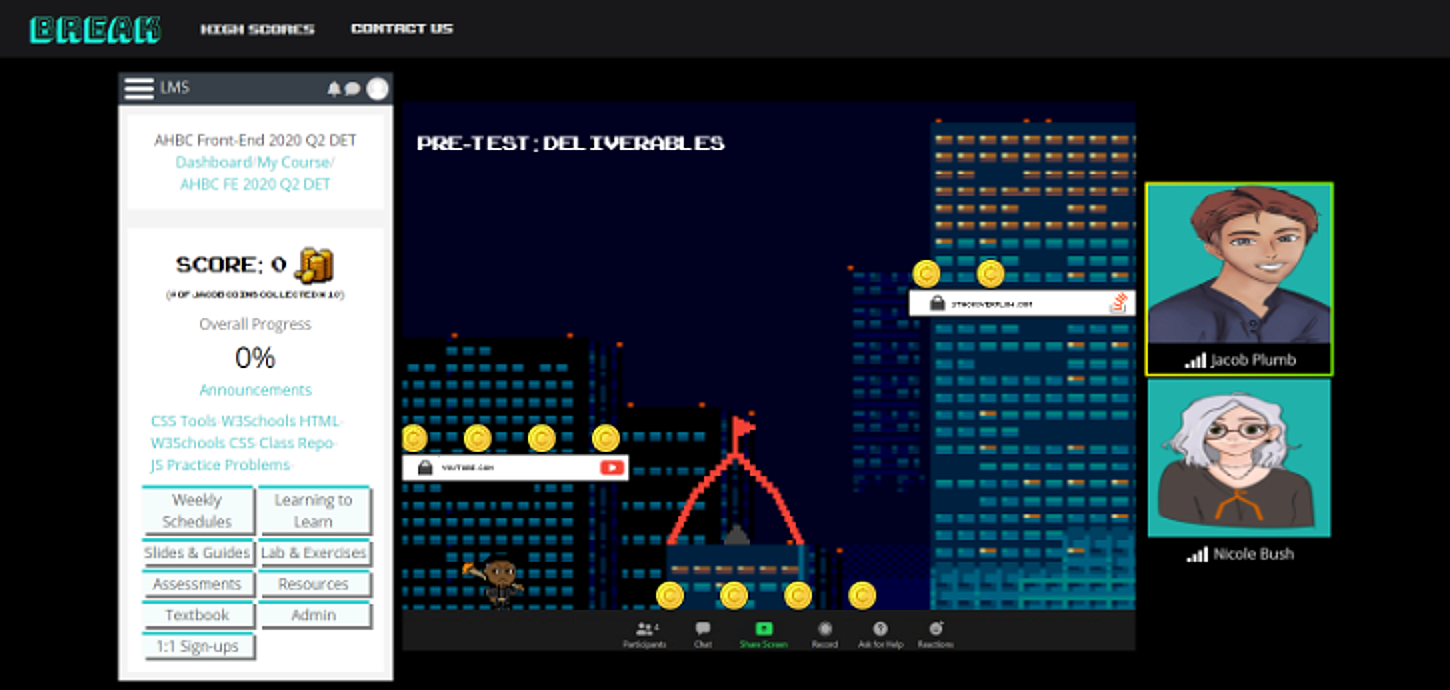The image size is (1450, 690).
Task: Follow the My Course breadcrumb link
Action: coord(293,162)
